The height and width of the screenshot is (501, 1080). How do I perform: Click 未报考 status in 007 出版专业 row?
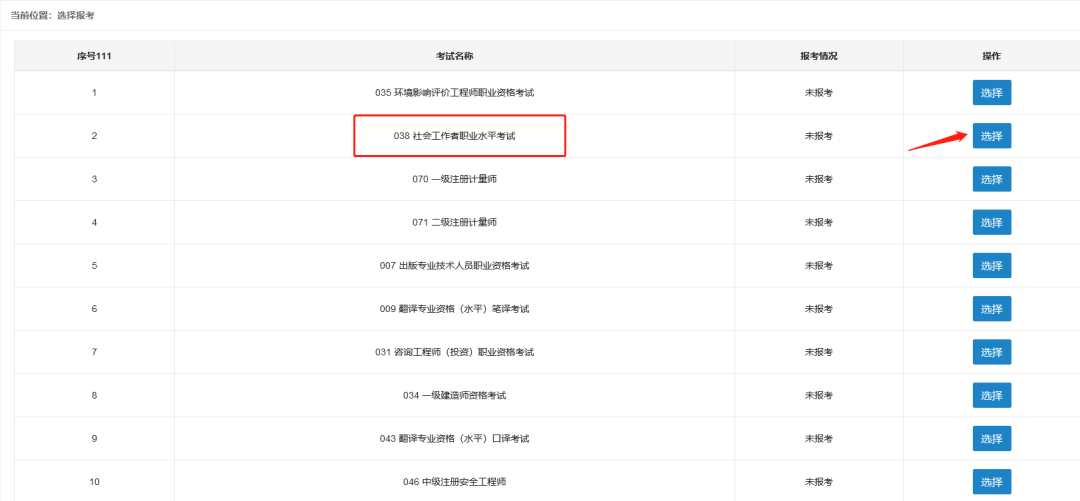819,265
